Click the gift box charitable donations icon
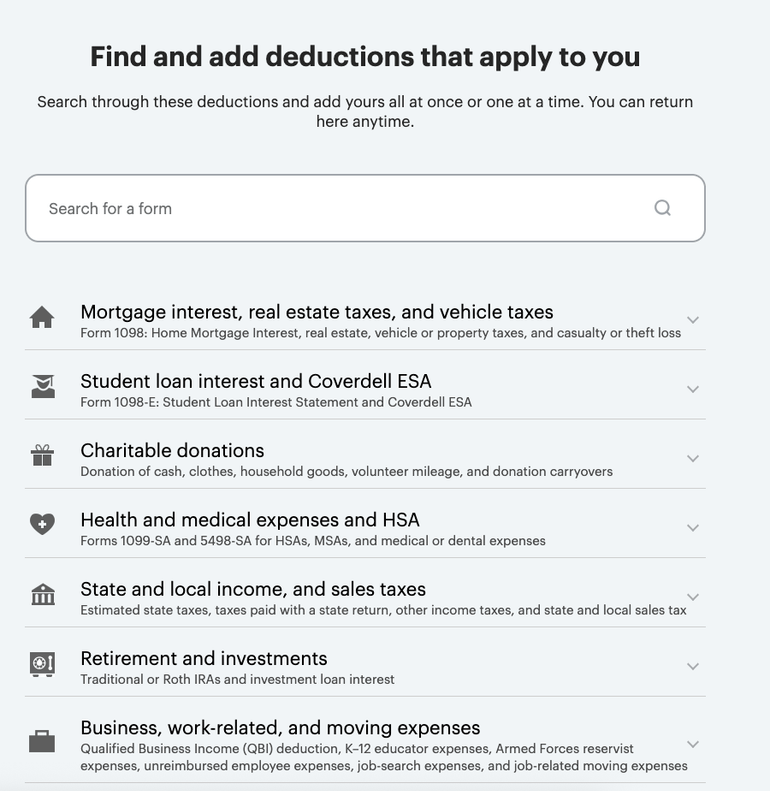770x791 pixels. click(x=42, y=456)
